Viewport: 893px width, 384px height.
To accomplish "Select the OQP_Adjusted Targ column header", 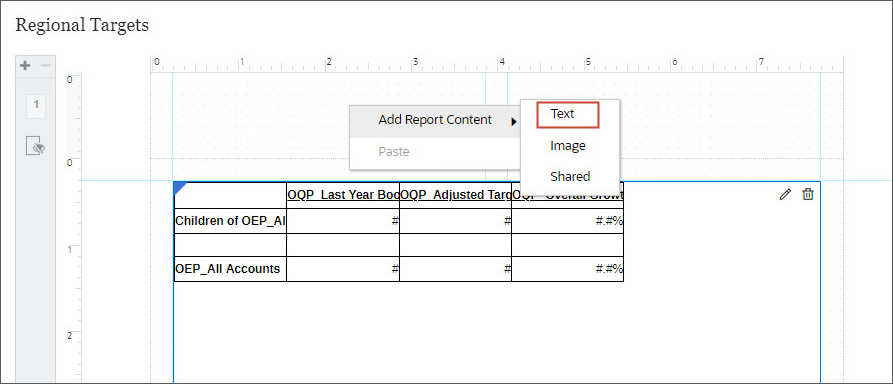I will tap(456, 195).
